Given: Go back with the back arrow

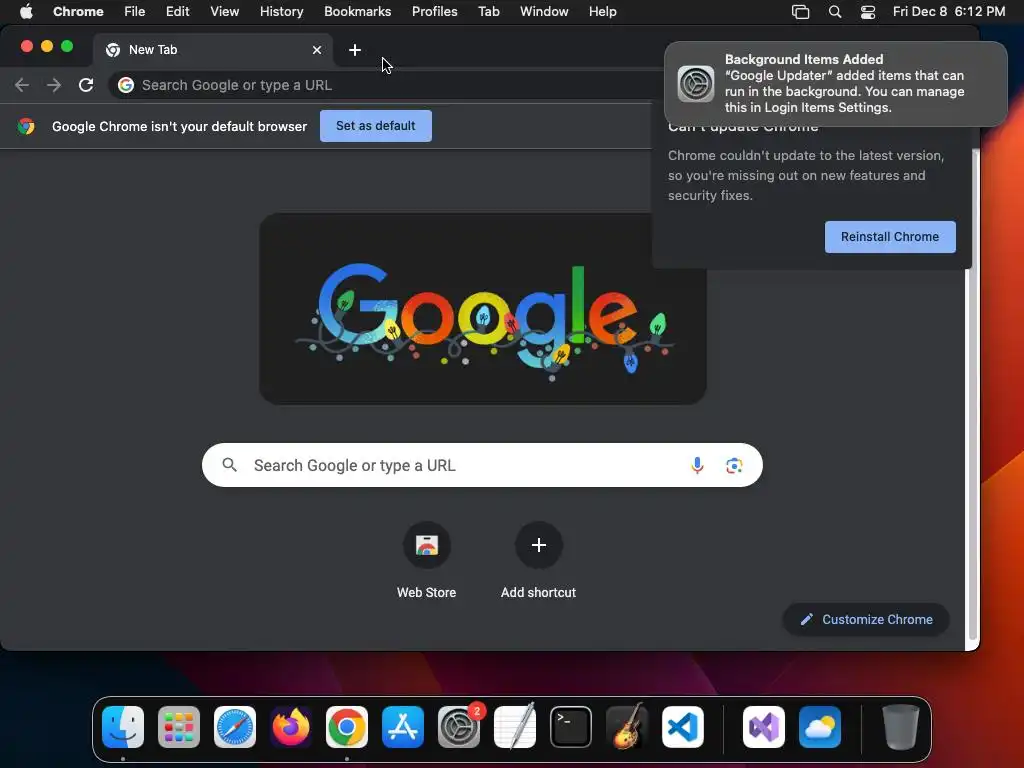Looking at the screenshot, I should click(22, 85).
